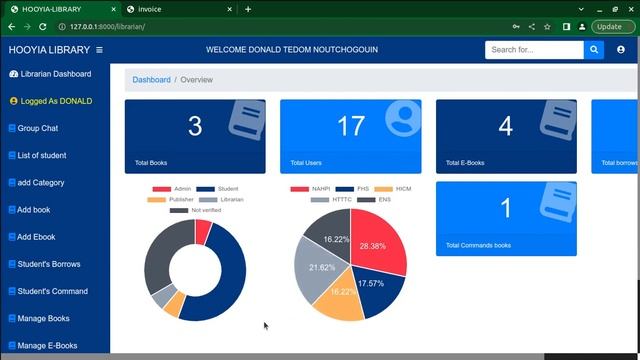Reload the page with browser refresh icon
This screenshot has width=640, height=360.
pos(42,27)
